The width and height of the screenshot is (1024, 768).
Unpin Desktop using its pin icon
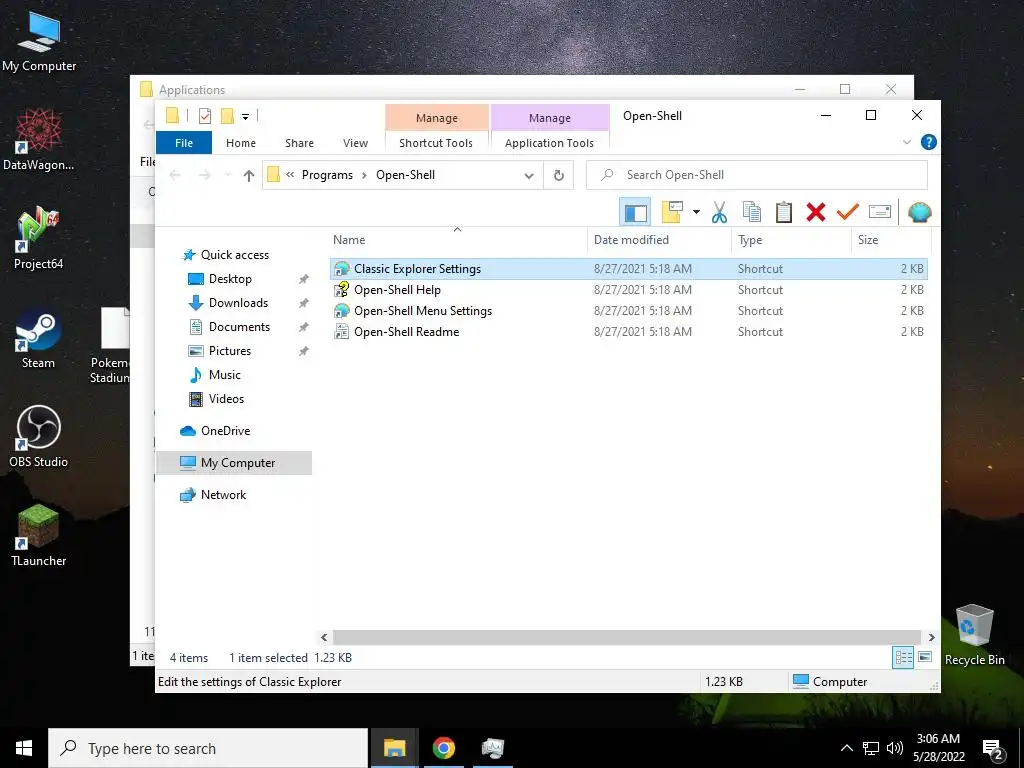click(x=303, y=280)
